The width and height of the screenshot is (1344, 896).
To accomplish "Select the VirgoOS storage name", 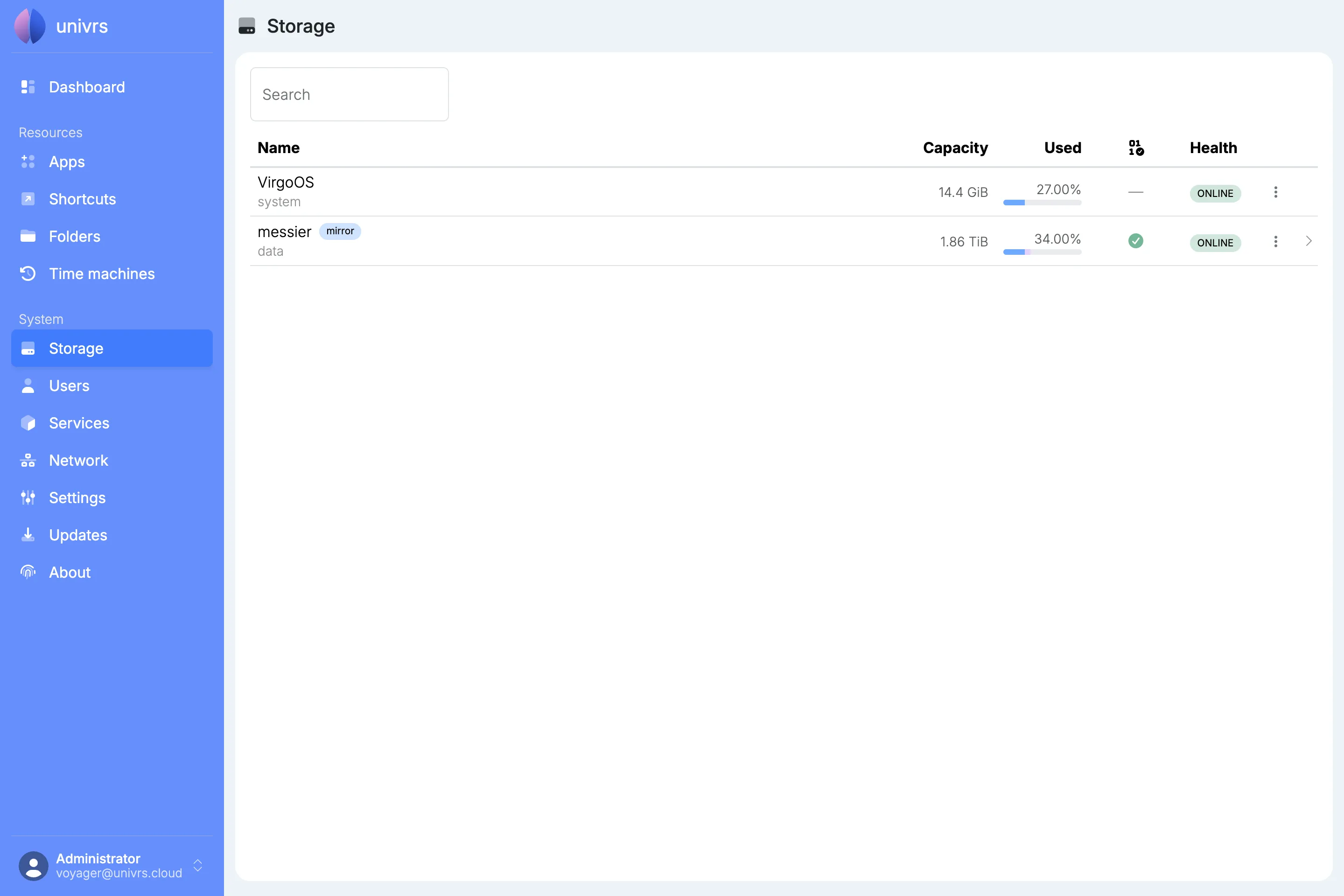I will click(286, 182).
